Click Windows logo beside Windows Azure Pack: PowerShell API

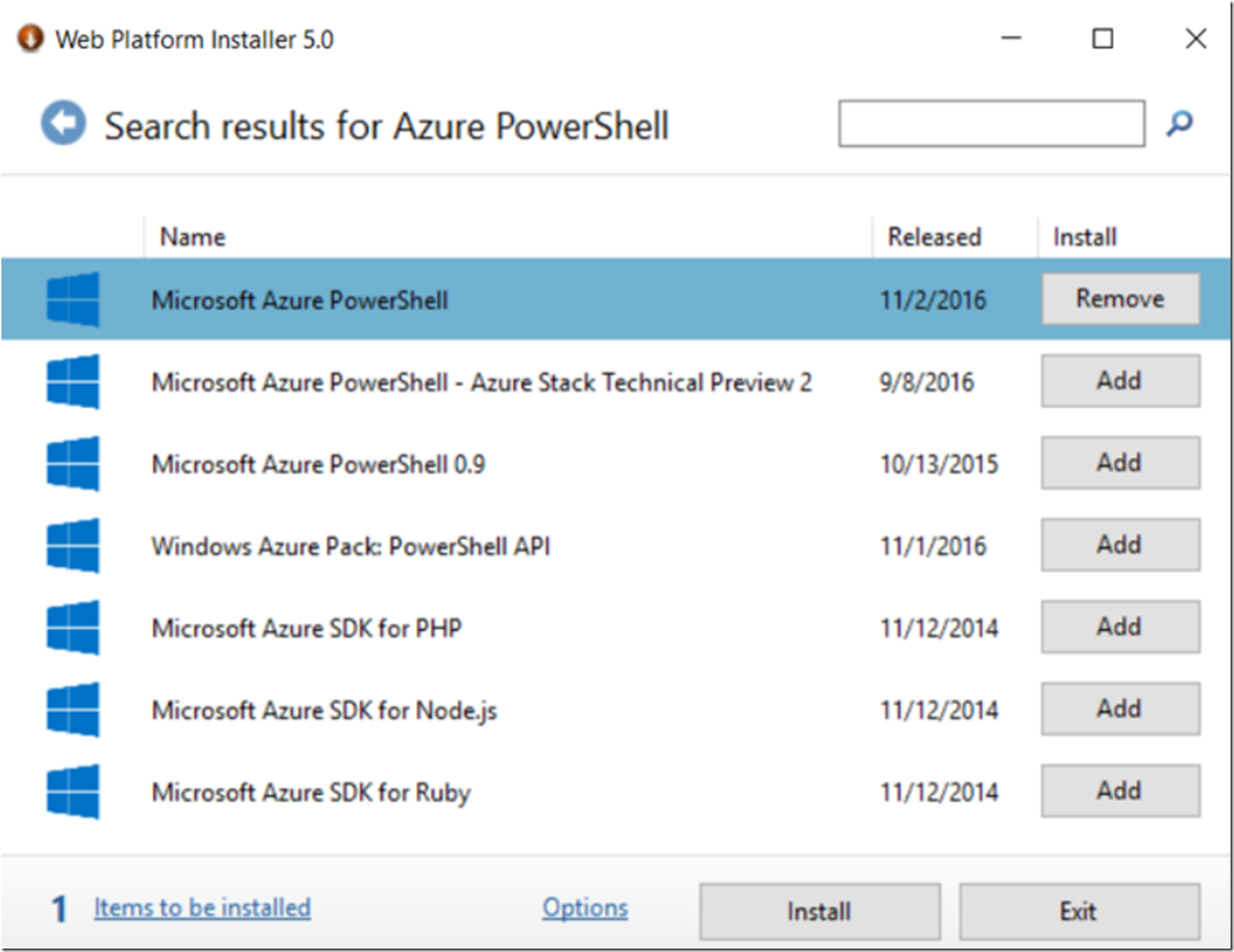[x=73, y=545]
